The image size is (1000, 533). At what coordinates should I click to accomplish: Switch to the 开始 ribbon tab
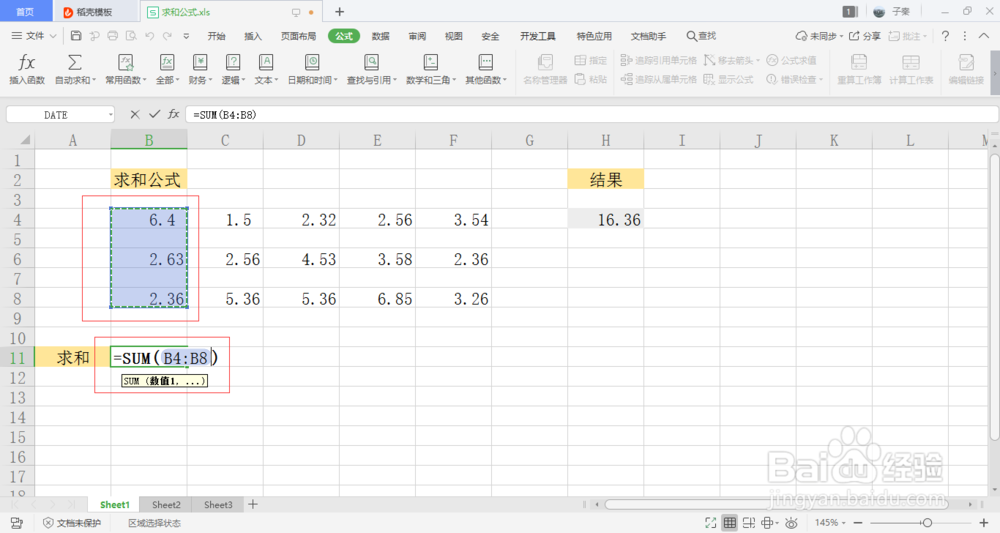216,36
